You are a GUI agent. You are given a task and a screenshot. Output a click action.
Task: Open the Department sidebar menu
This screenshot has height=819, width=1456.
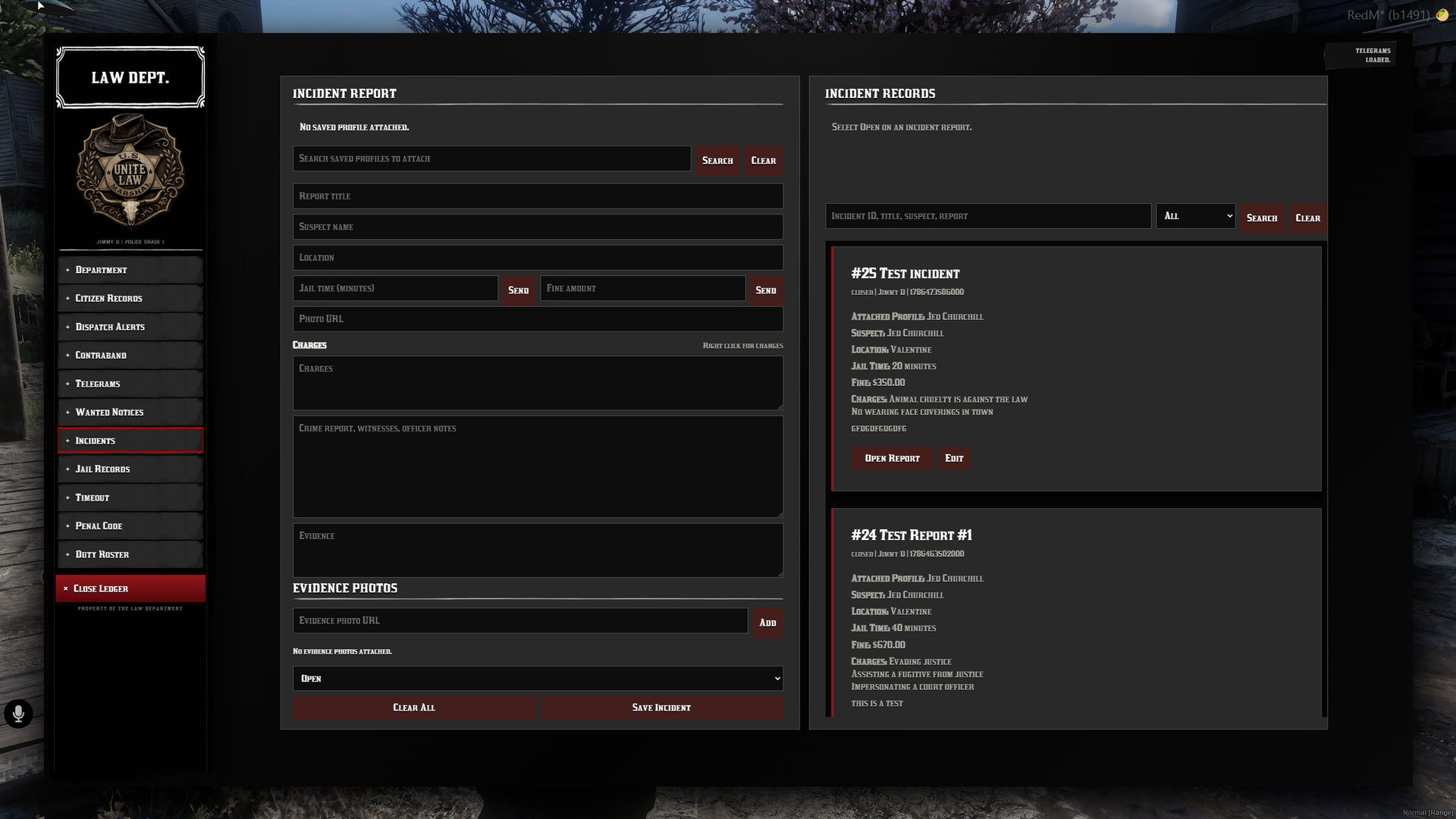point(130,270)
